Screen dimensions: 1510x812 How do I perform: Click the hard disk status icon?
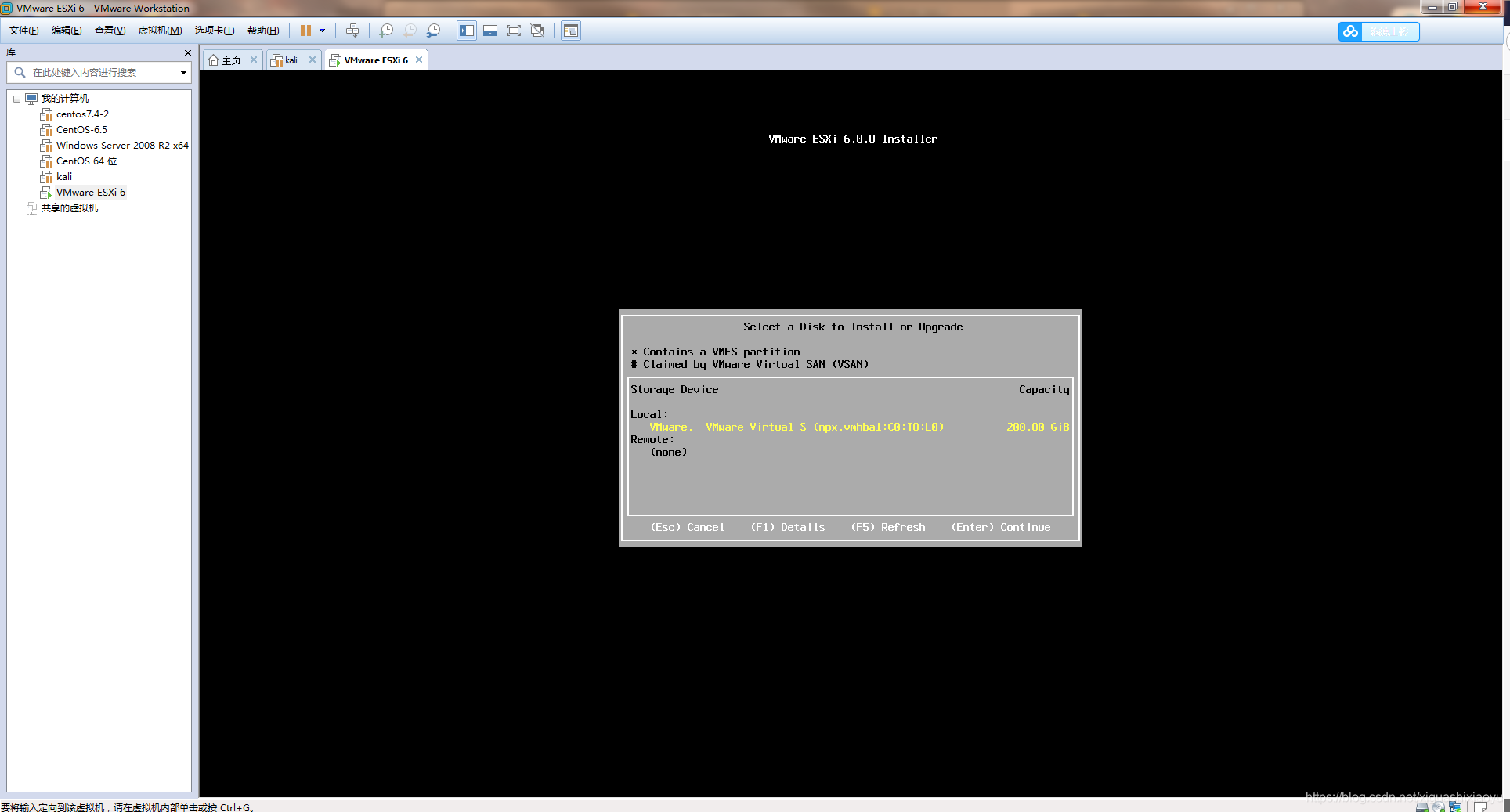point(1421,807)
